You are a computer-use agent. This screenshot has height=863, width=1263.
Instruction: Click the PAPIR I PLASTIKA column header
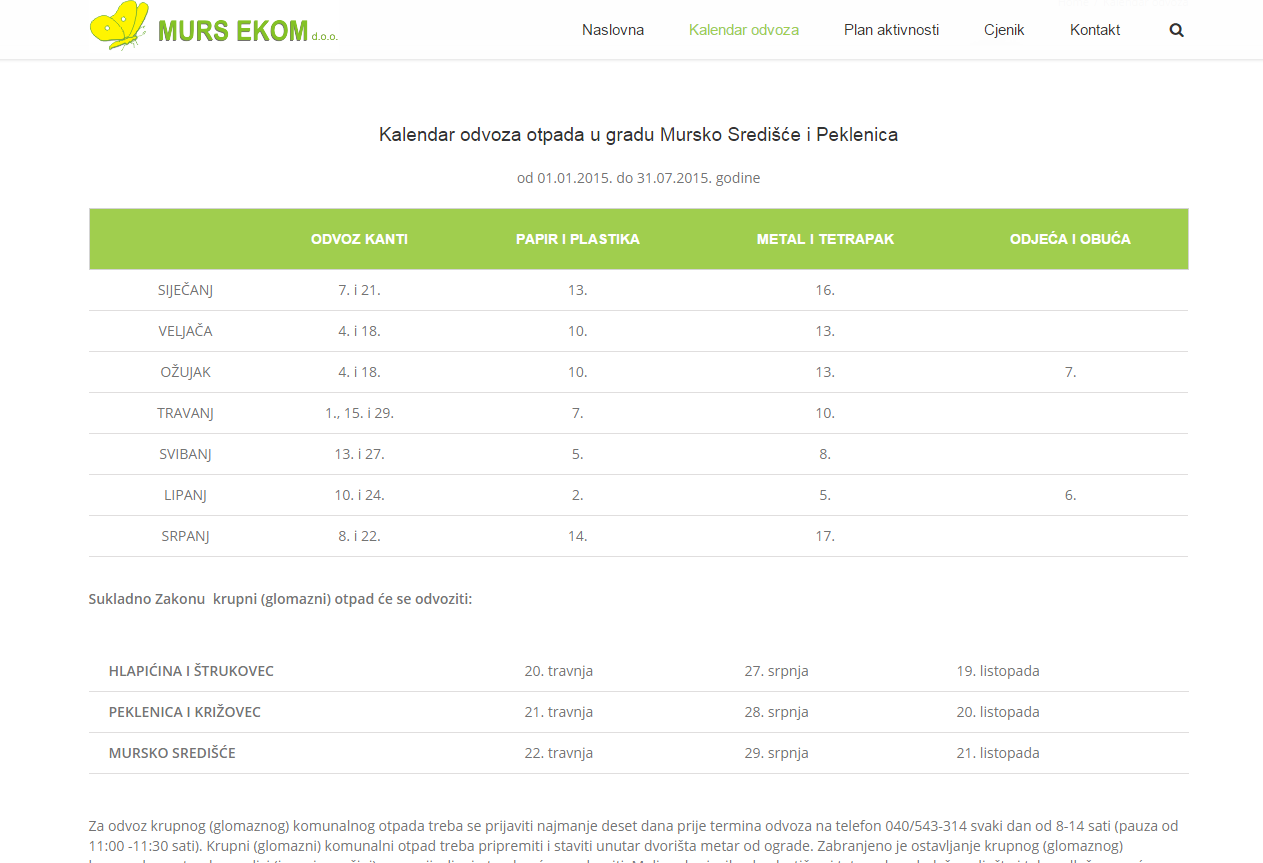coord(578,239)
